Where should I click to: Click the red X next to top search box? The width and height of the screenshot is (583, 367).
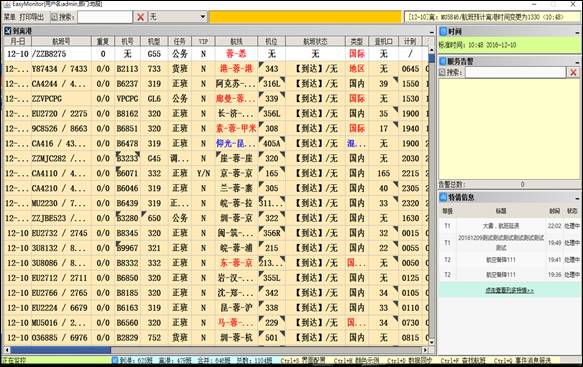point(141,17)
